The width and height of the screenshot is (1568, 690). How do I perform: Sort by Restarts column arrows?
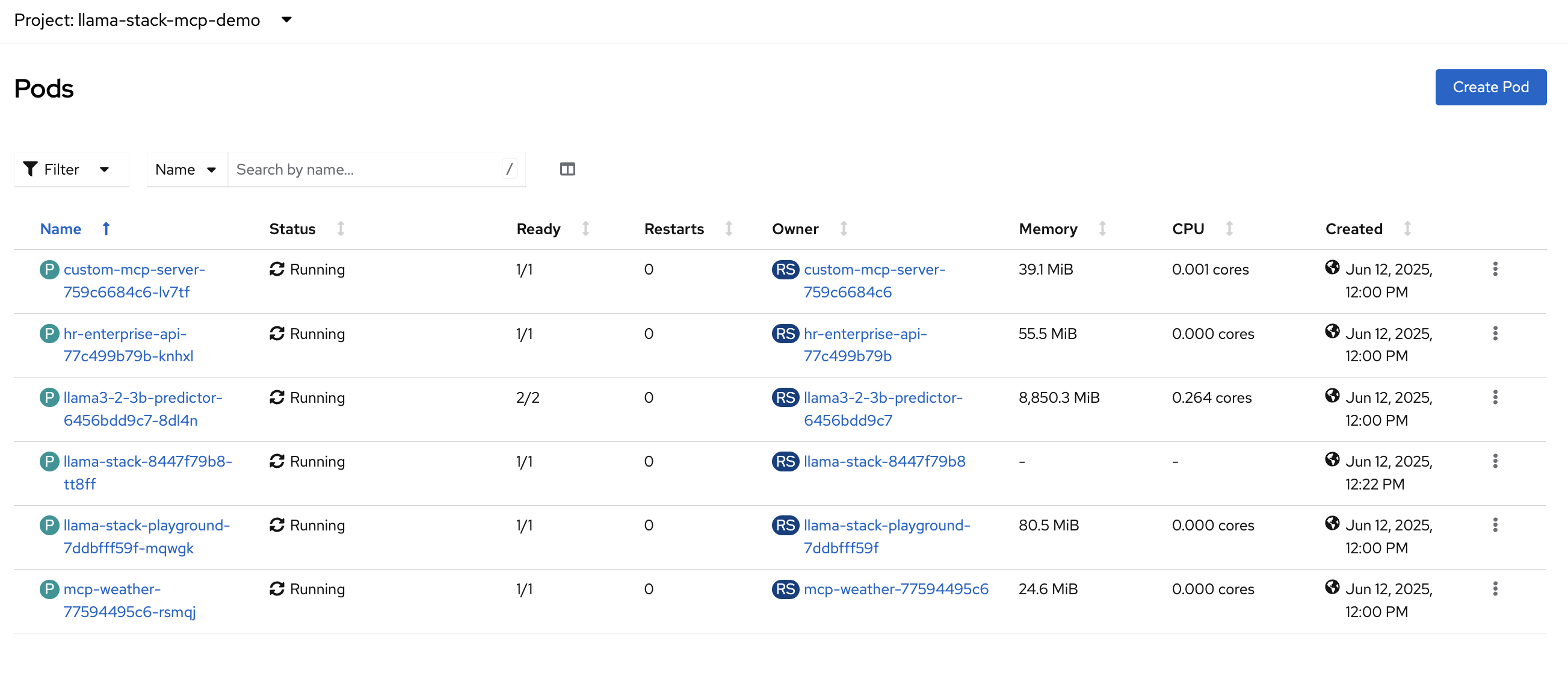(x=729, y=229)
